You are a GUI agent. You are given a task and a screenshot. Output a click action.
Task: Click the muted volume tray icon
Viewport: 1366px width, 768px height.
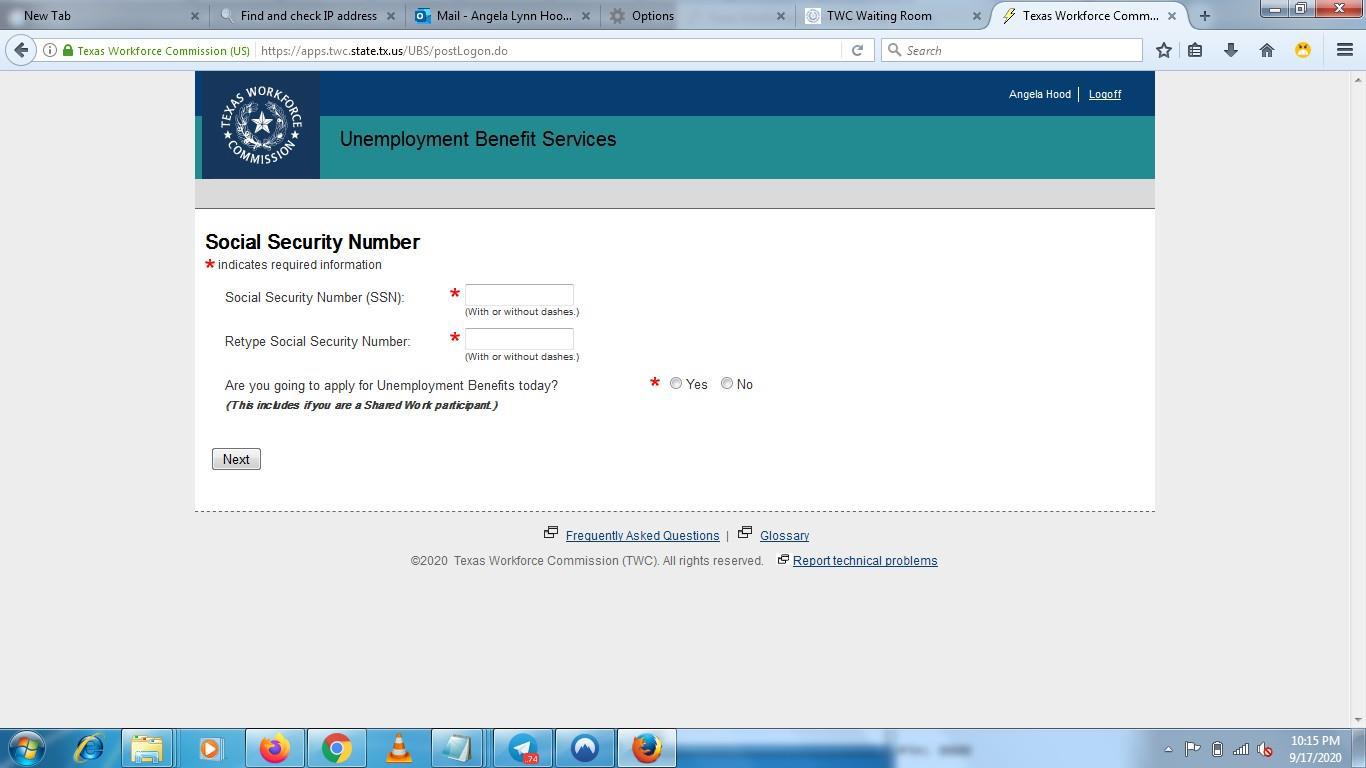coord(1265,749)
